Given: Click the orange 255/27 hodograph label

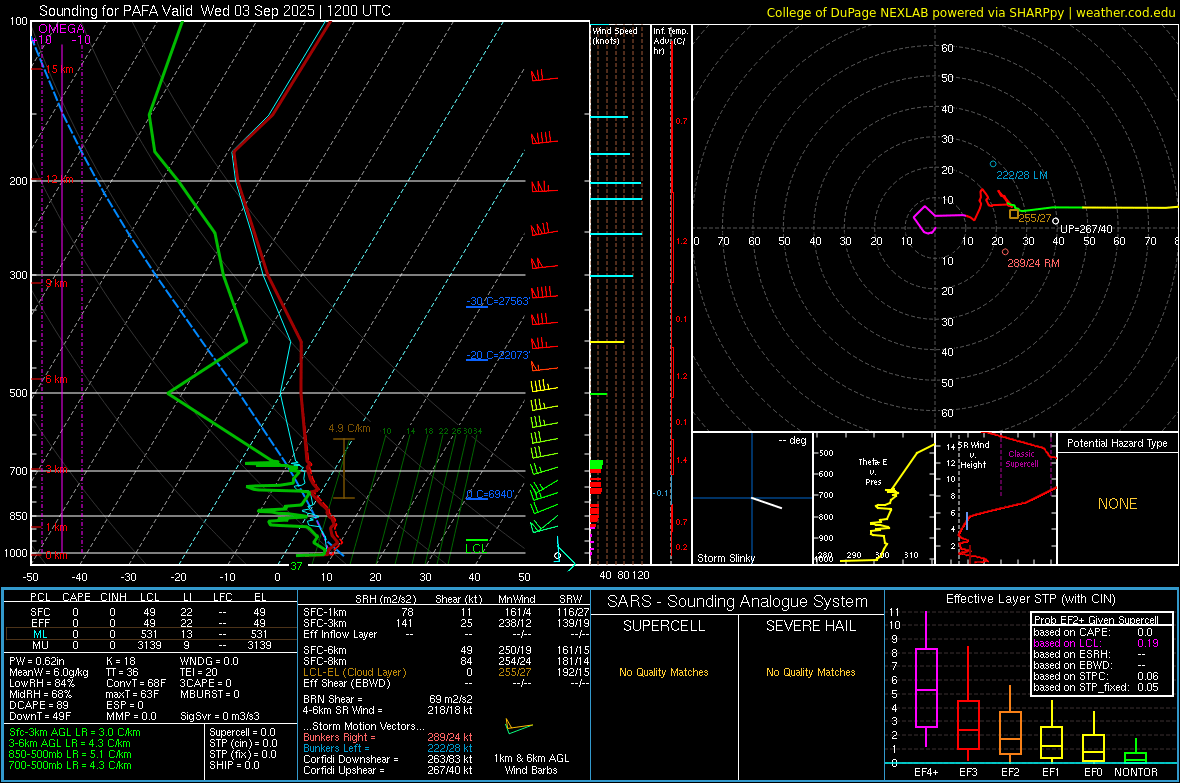Looking at the screenshot, I should click(x=1035, y=218).
